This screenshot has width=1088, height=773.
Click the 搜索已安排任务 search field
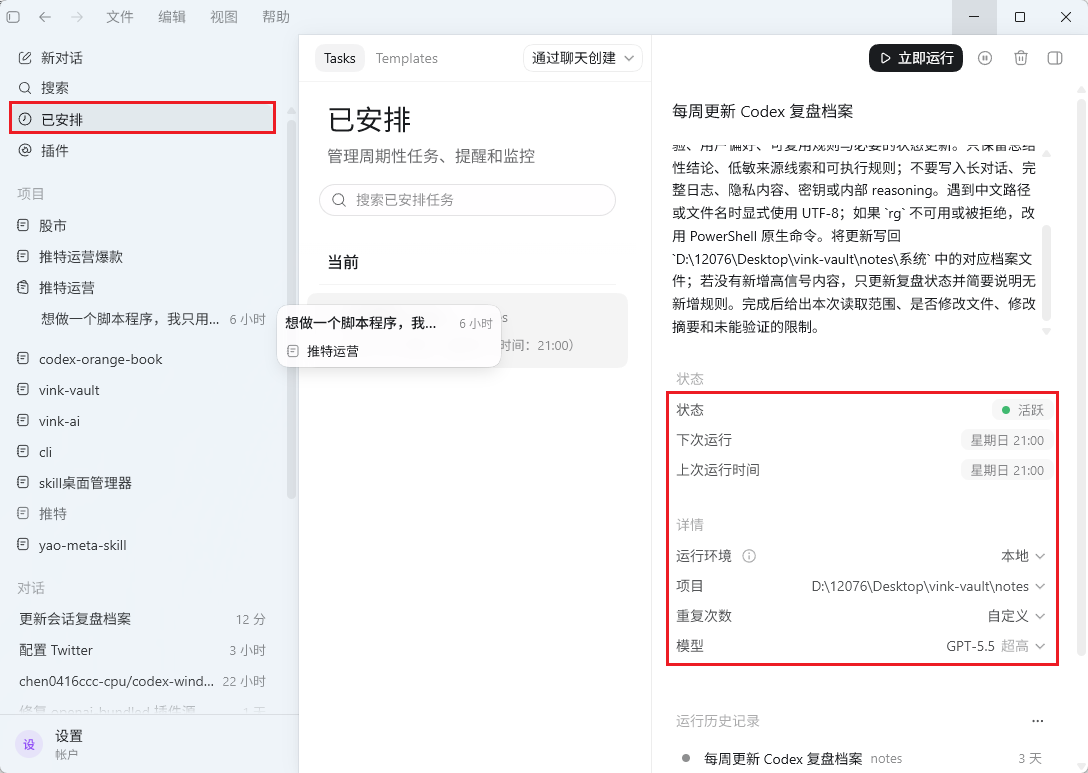[x=467, y=200]
